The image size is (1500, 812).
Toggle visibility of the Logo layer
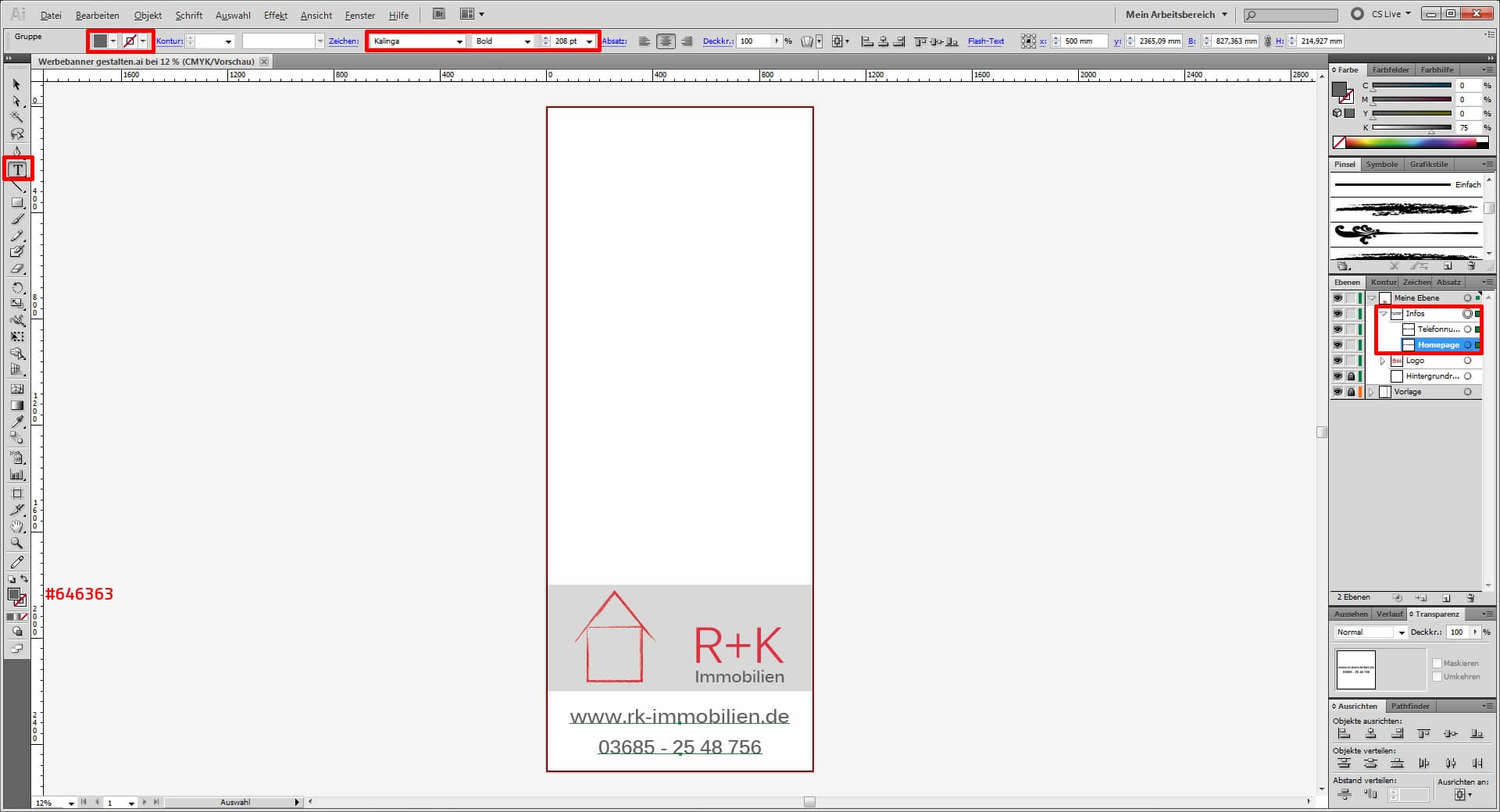click(x=1337, y=361)
